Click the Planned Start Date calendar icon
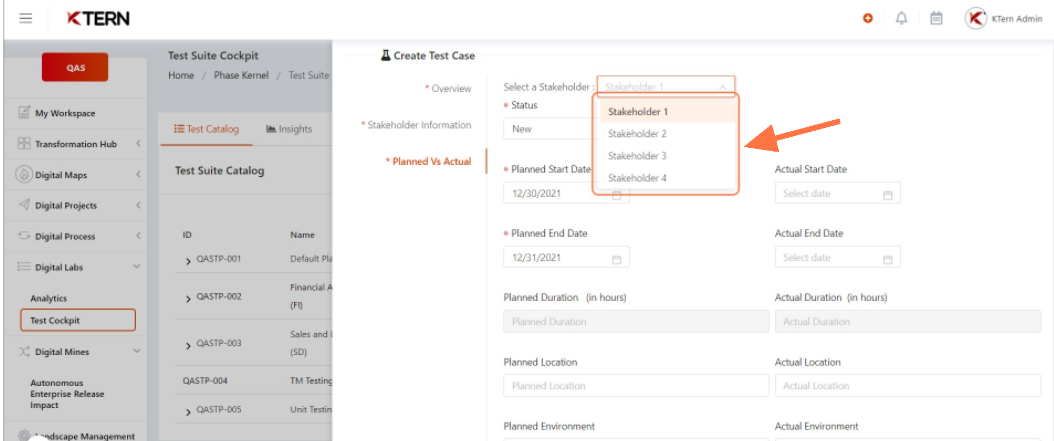1054x441 pixels. (616, 196)
